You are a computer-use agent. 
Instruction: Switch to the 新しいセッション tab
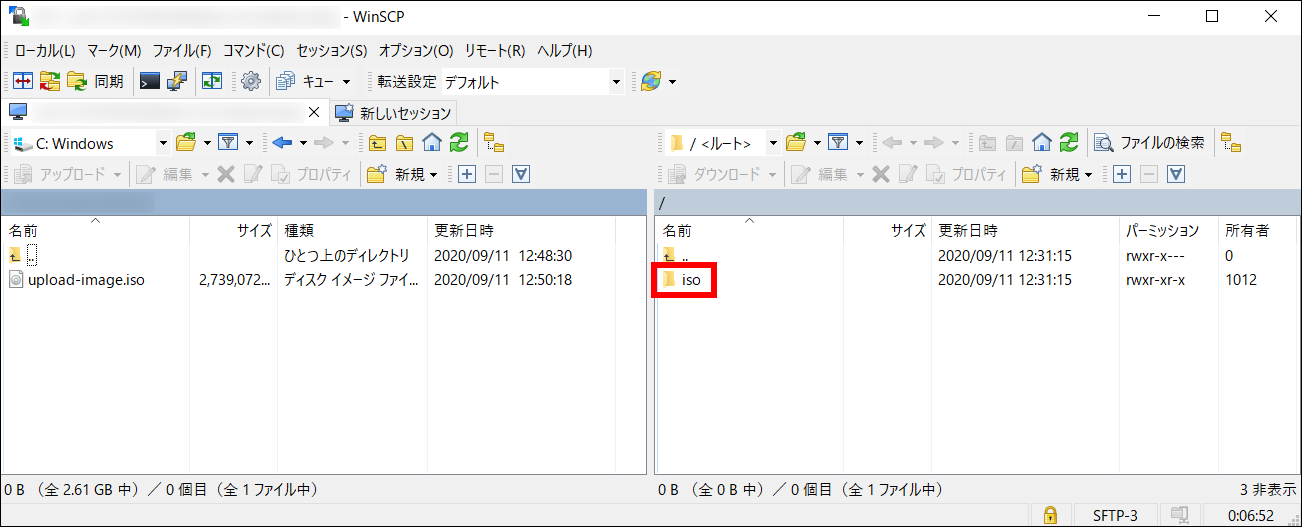tap(395, 113)
